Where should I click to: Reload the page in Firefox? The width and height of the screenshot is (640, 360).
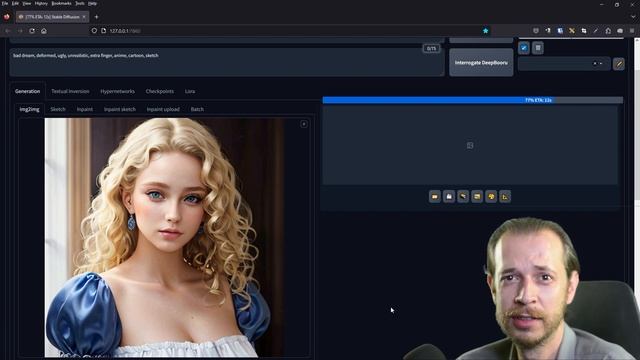tap(32, 31)
